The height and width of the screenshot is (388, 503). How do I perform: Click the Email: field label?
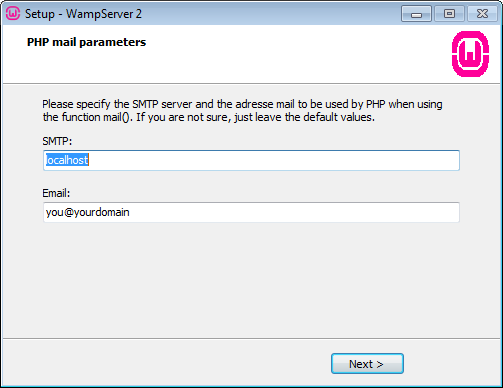[x=56, y=193]
